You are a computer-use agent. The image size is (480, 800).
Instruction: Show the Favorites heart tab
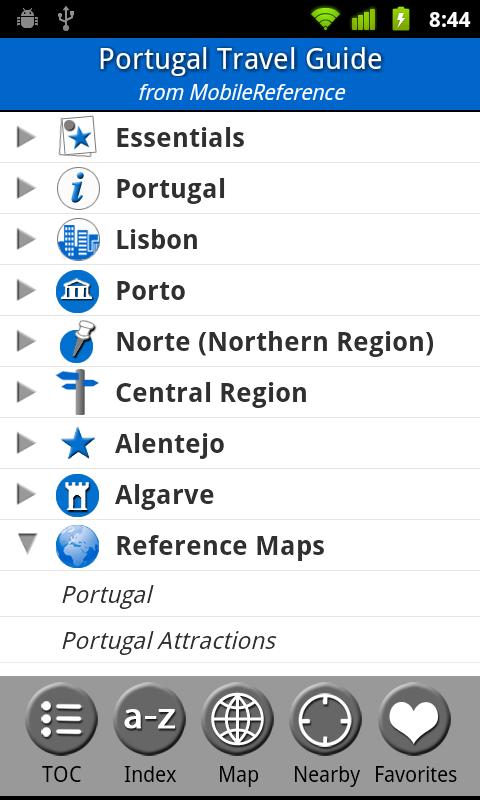coord(415,736)
